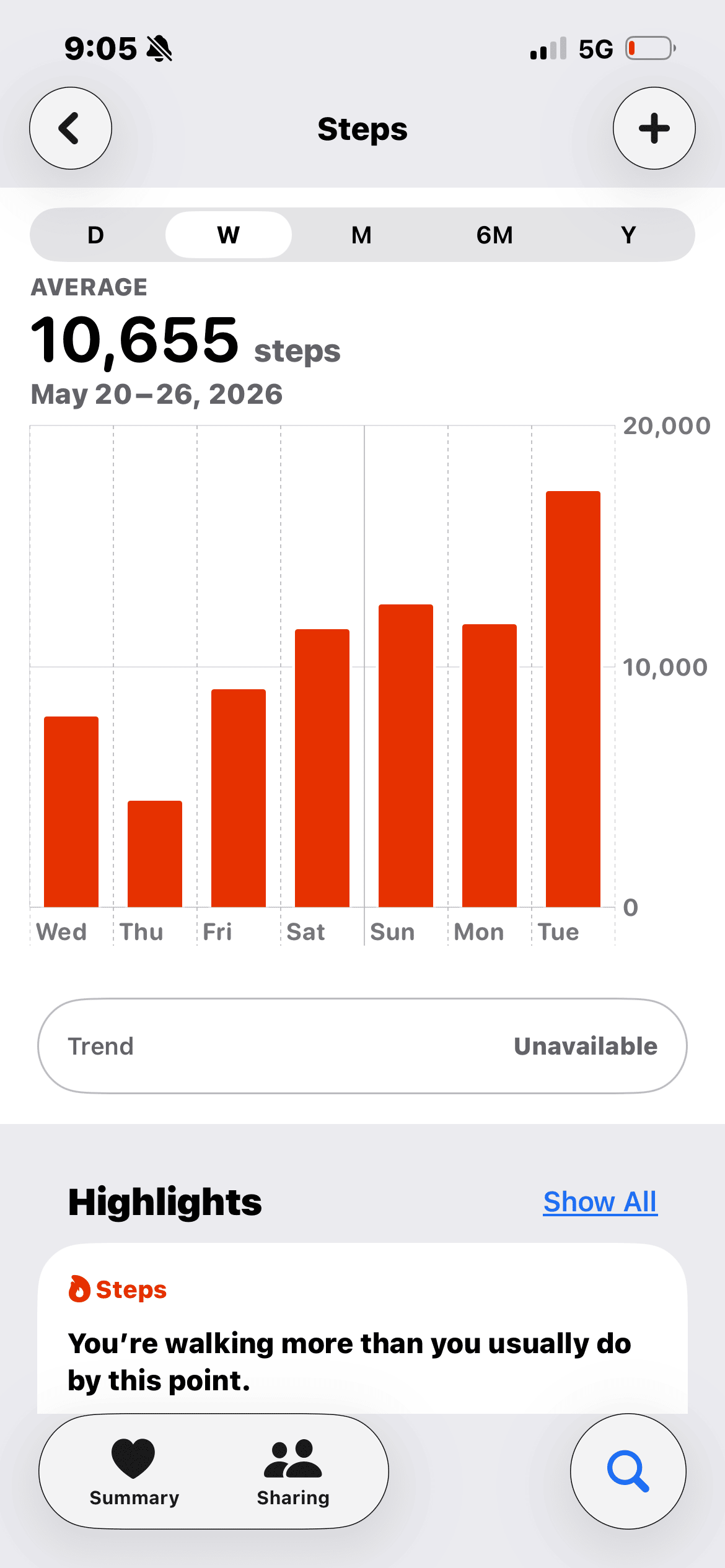Select the Wednesday bar in chart
The height and width of the screenshot is (1568, 725).
point(71,812)
